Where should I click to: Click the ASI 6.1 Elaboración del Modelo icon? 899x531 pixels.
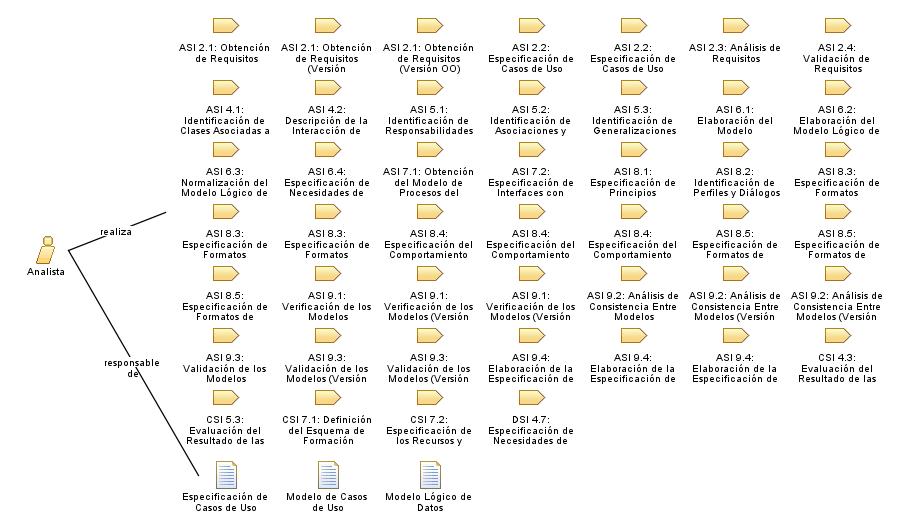[x=735, y=88]
